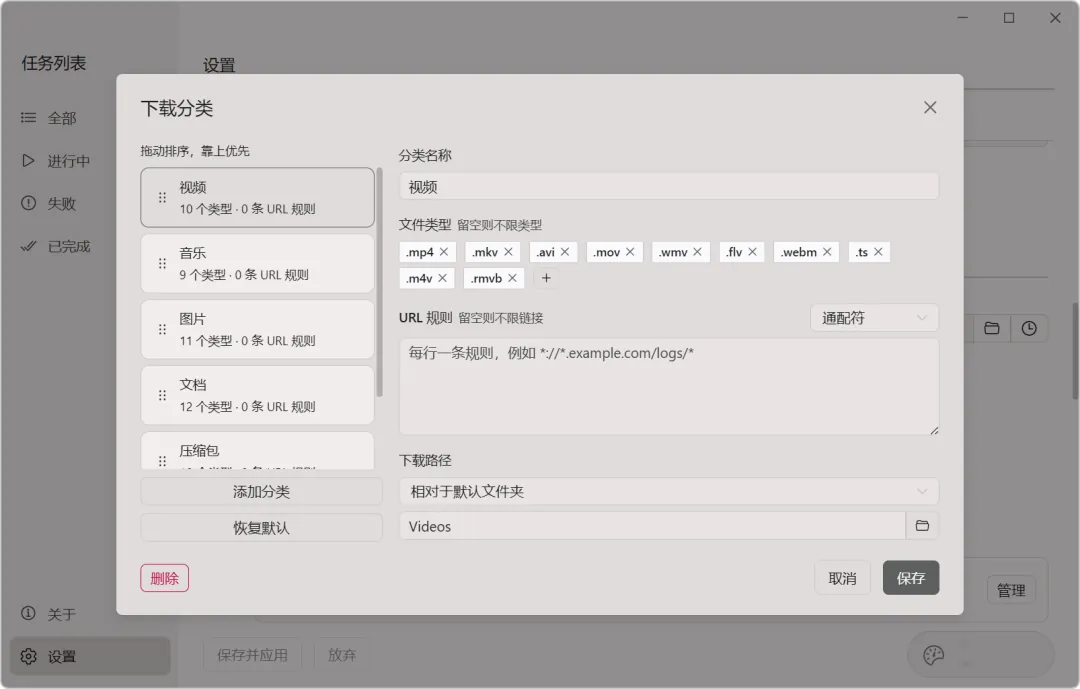1080x689 pixels.
Task: Remove the .mov file type tag
Action: coord(630,252)
